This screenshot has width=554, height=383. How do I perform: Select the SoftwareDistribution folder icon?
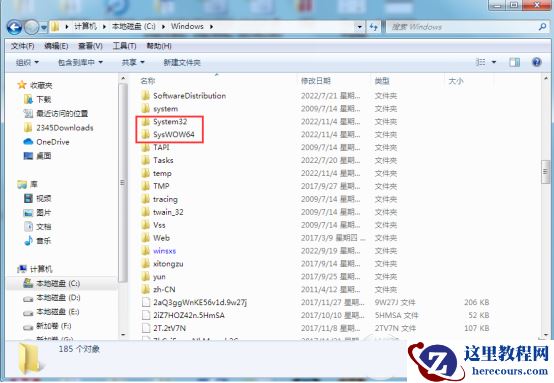pos(145,96)
